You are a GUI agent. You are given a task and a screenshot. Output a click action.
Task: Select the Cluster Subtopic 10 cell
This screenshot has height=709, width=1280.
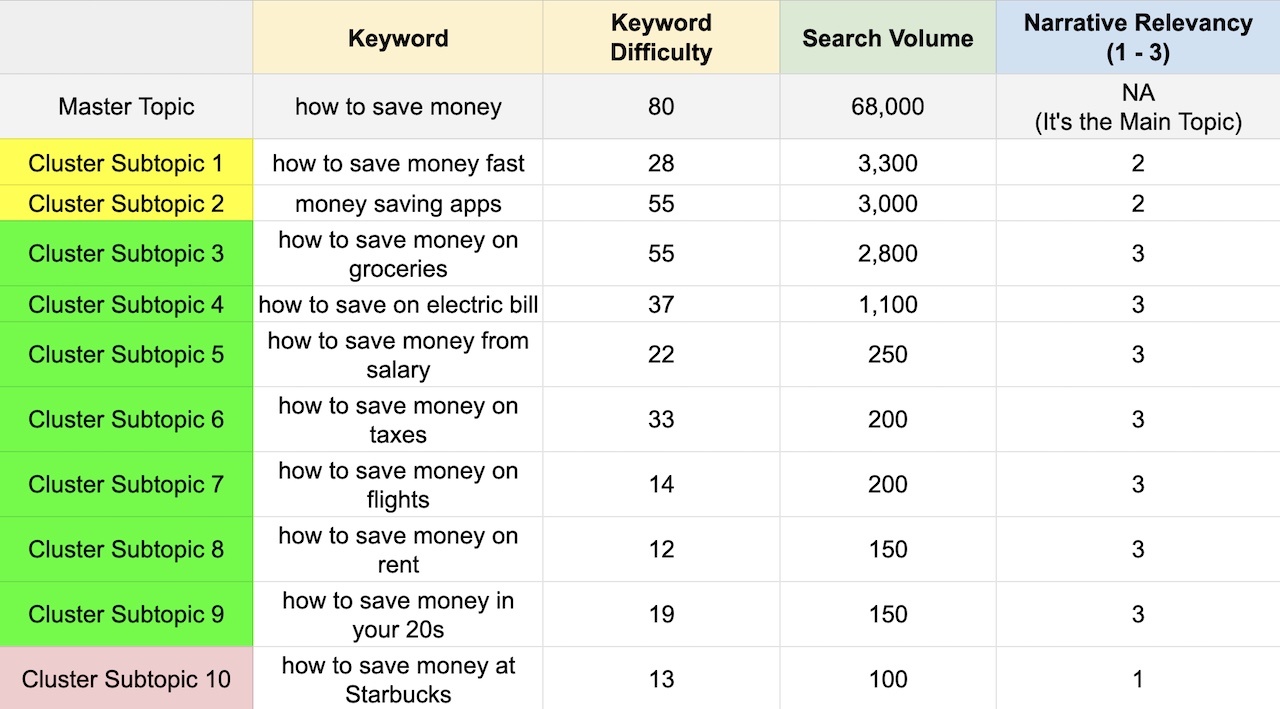pos(126,678)
